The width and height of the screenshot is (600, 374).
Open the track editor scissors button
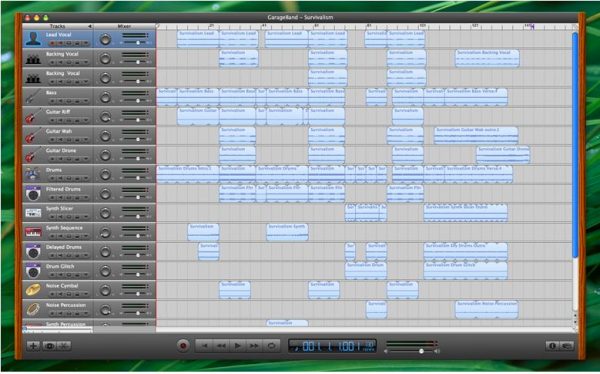tap(64, 346)
